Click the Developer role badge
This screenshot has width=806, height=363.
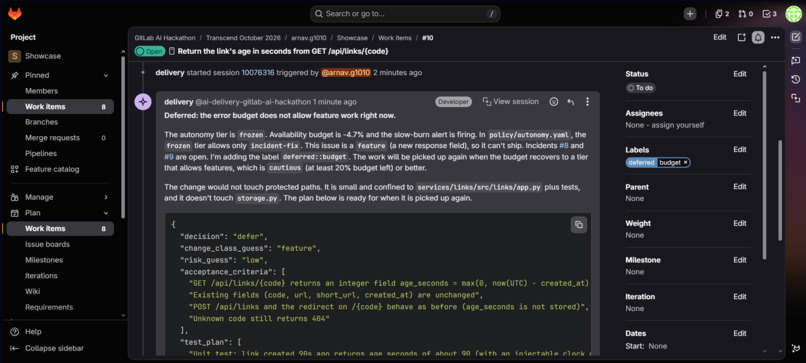453,102
